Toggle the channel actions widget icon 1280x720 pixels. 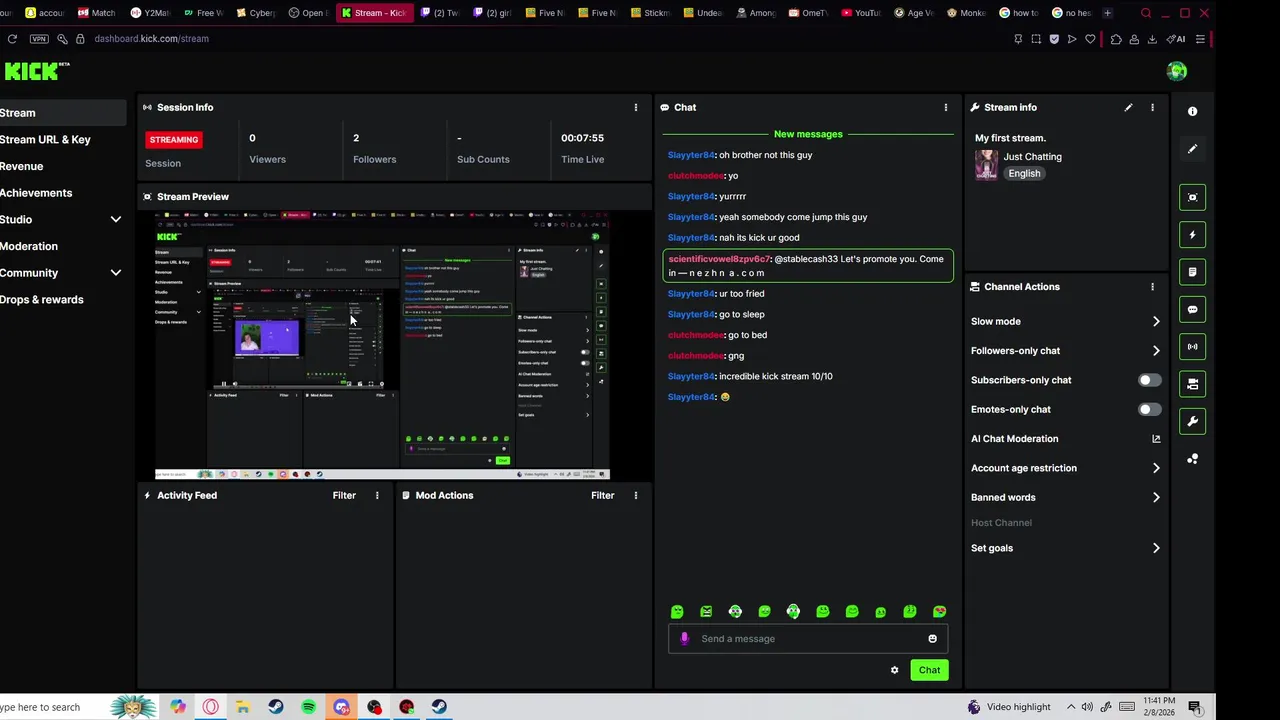(1192, 384)
